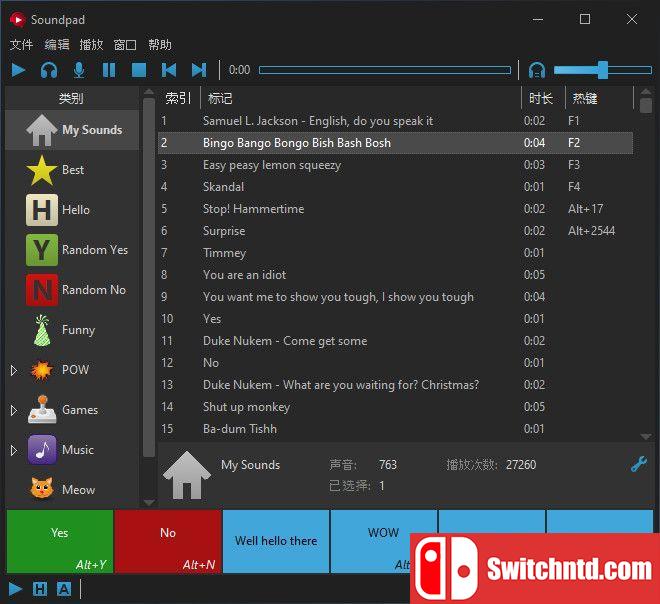
Task: Click the microphone playback icon
Action: 79,70
